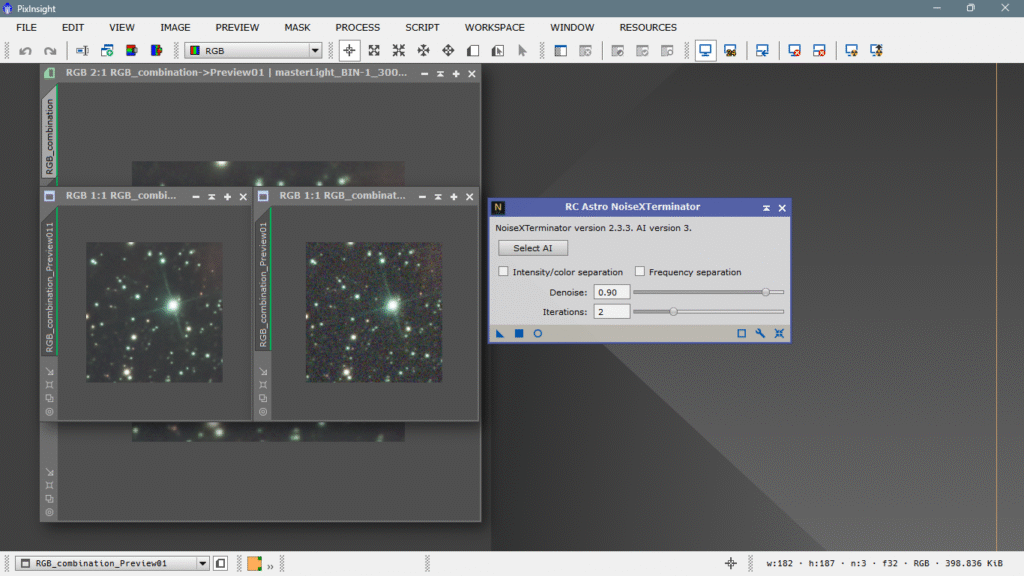The image size is (1024, 576).
Task: Click NoiseXTerminator new instance triangle icon
Action: click(500, 334)
